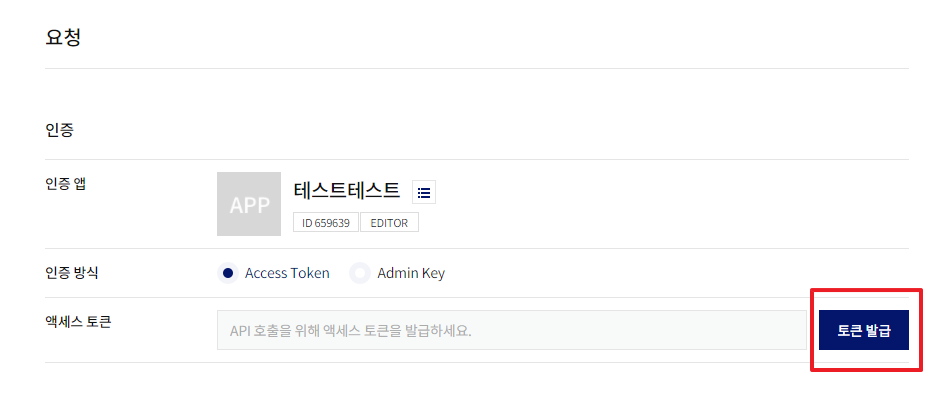Click the white APP text inside thumbnail
This screenshot has height=400, width=932.
(x=250, y=204)
